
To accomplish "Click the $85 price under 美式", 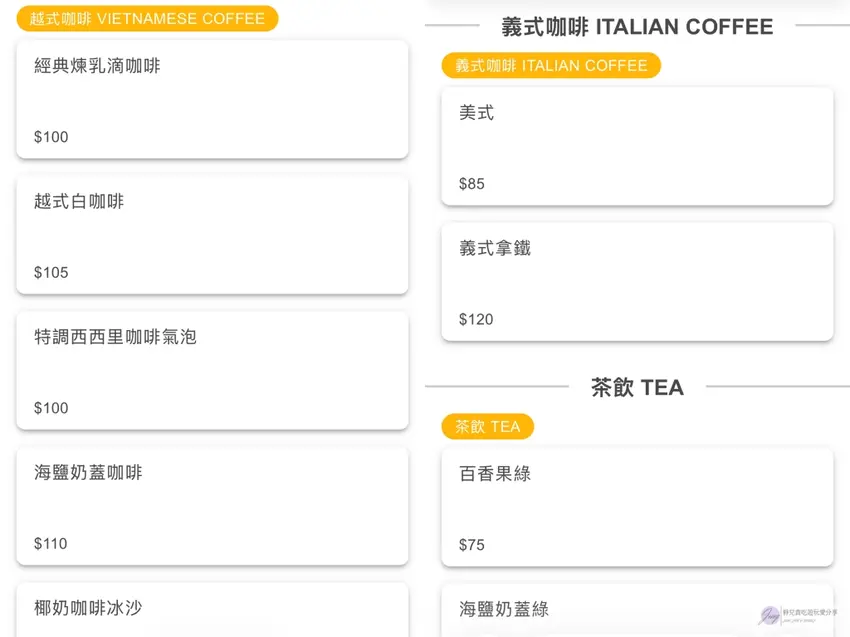I will coord(472,184).
